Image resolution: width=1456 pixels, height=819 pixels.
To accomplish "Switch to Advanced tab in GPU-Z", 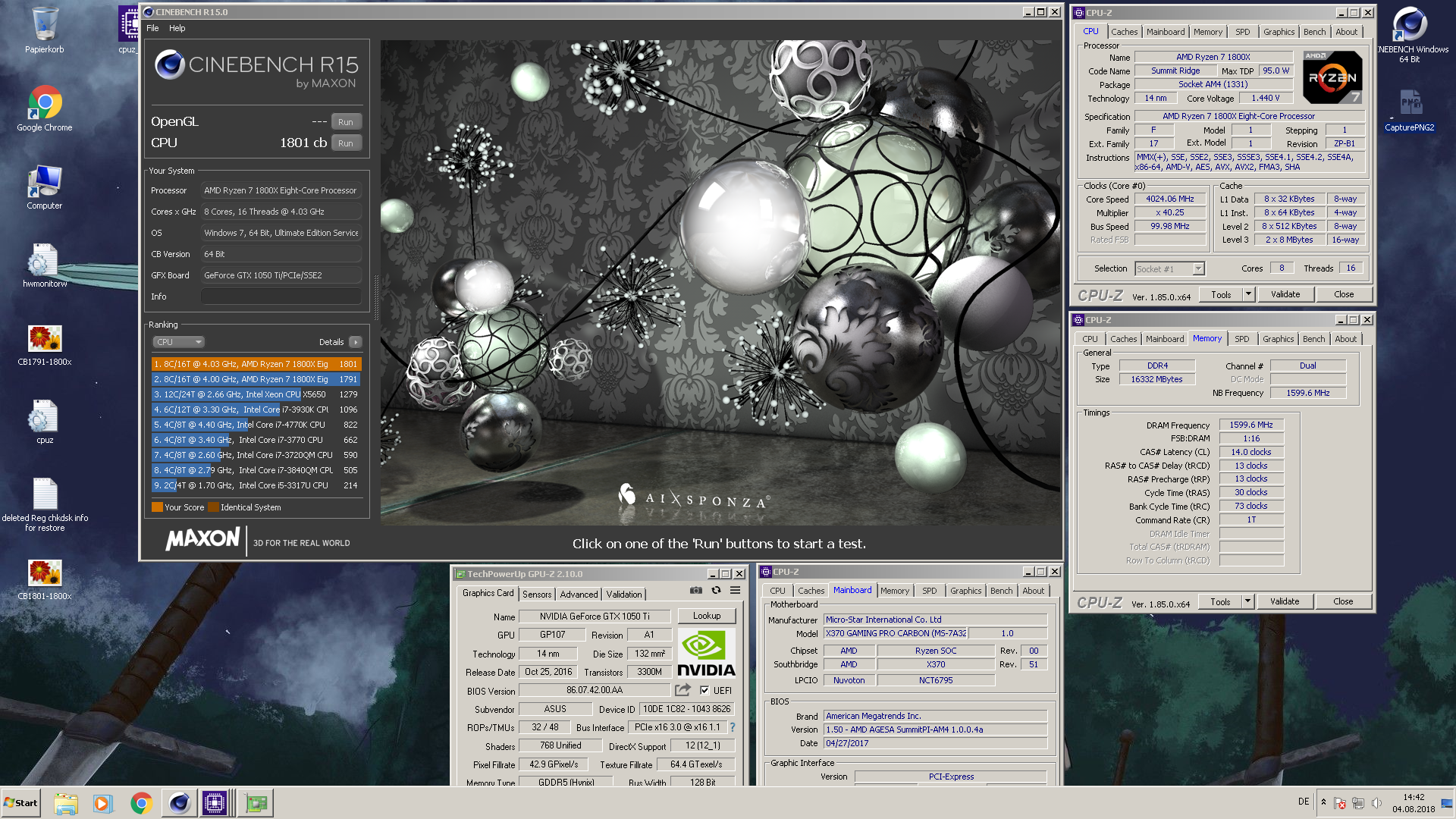I will click(579, 594).
